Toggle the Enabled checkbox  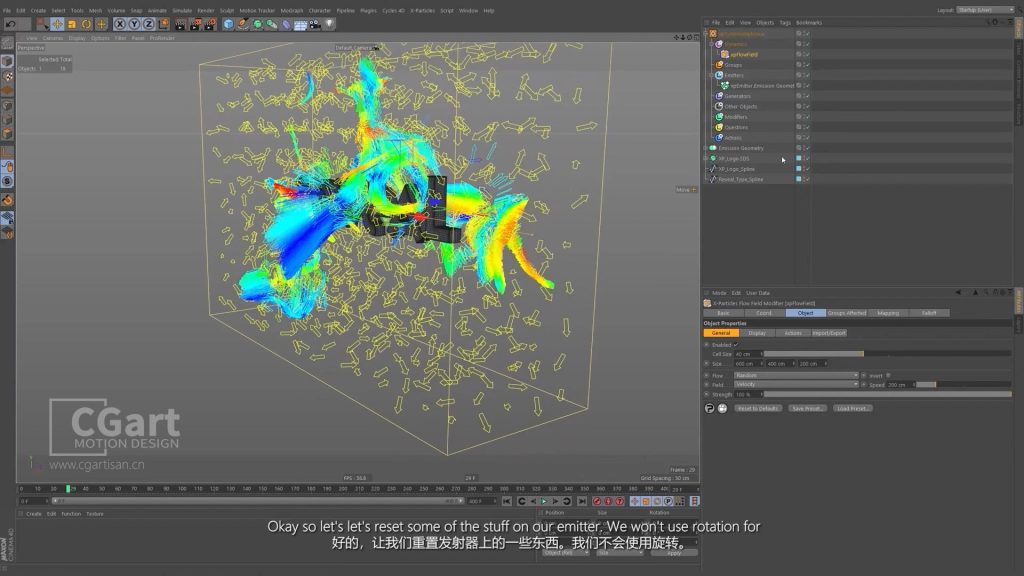(735, 345)
